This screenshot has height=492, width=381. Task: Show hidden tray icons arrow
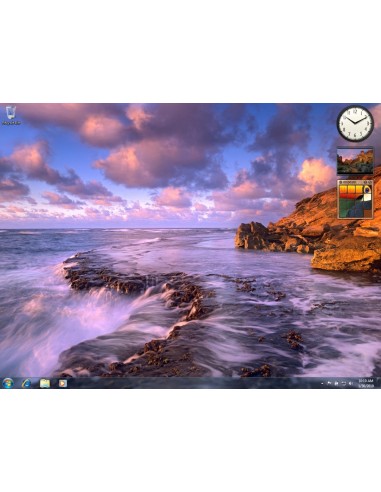[322, 384]
